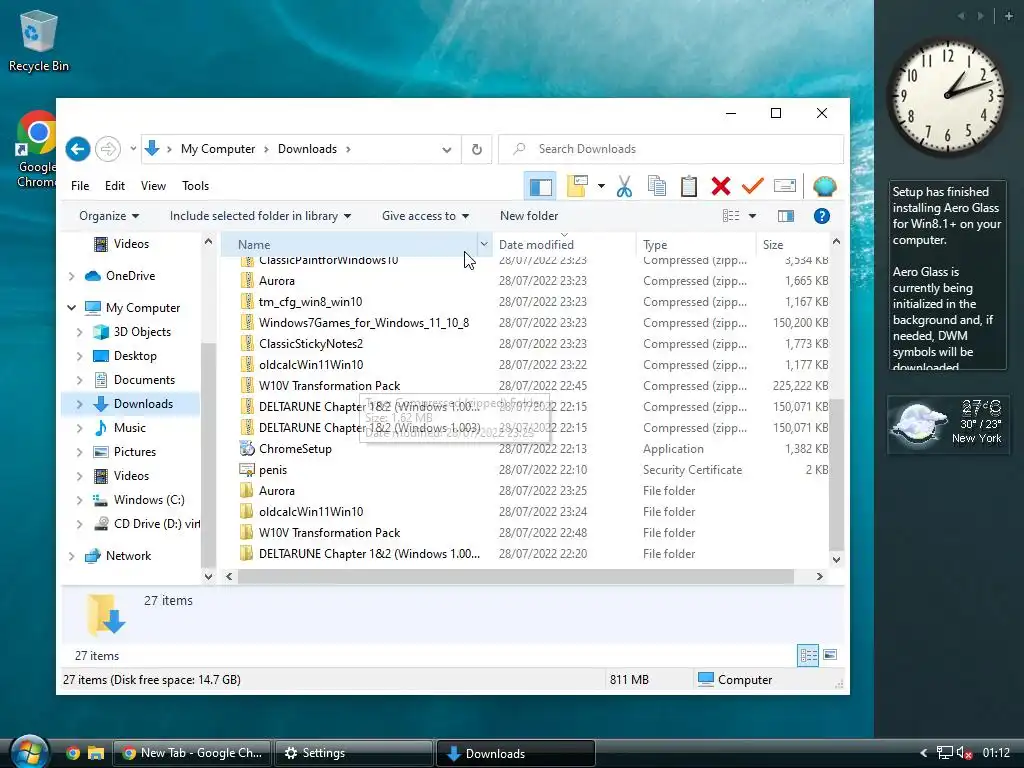Open the Tools menu

click(x=195, y=186)
